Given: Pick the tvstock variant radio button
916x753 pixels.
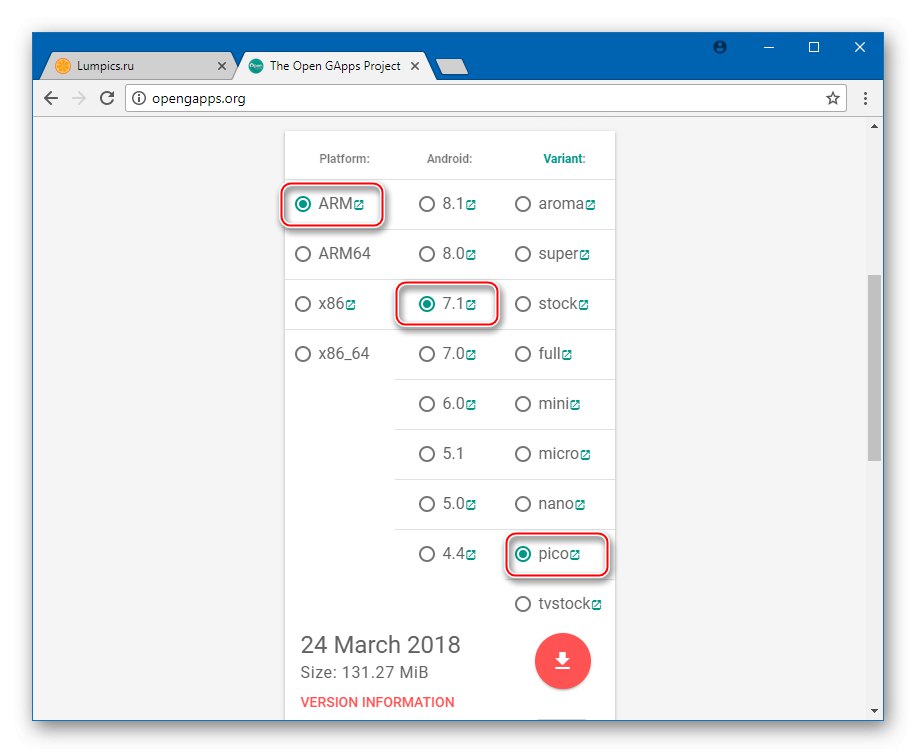Looking at the screenshot, I should click(x=523, y=603).
